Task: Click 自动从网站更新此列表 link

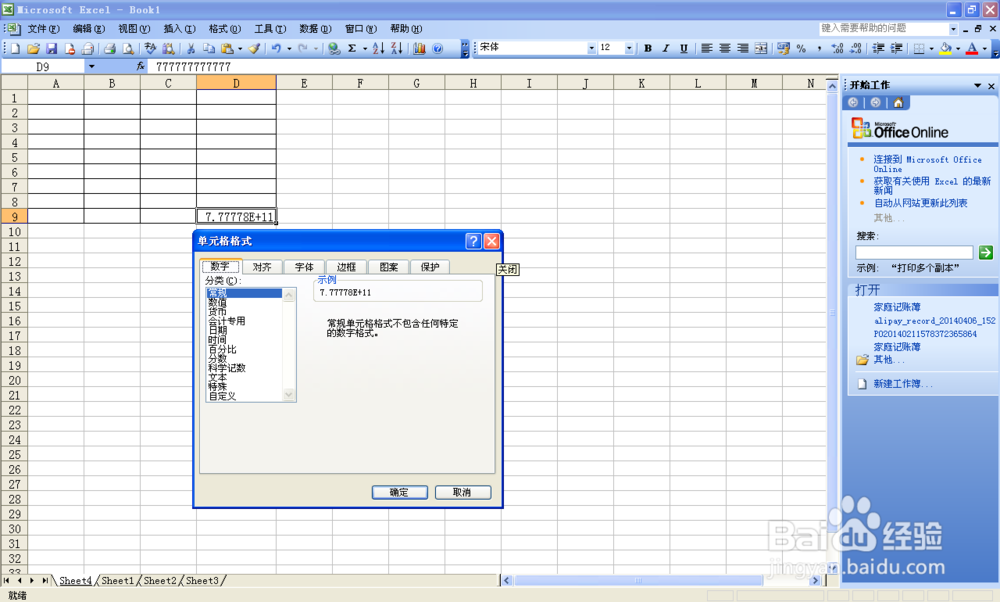Action: click(x=920, y=203)
